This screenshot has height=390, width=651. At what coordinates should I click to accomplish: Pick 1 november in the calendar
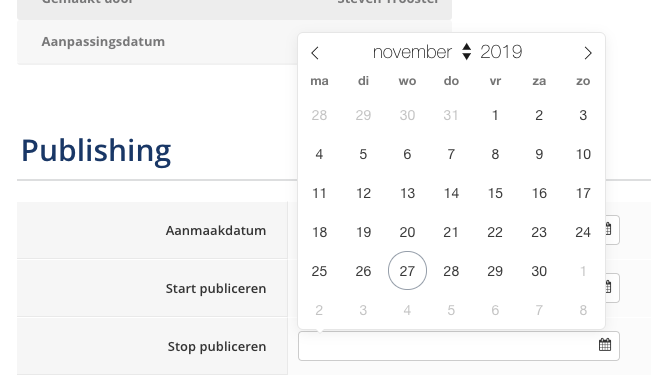pos(495,115)
